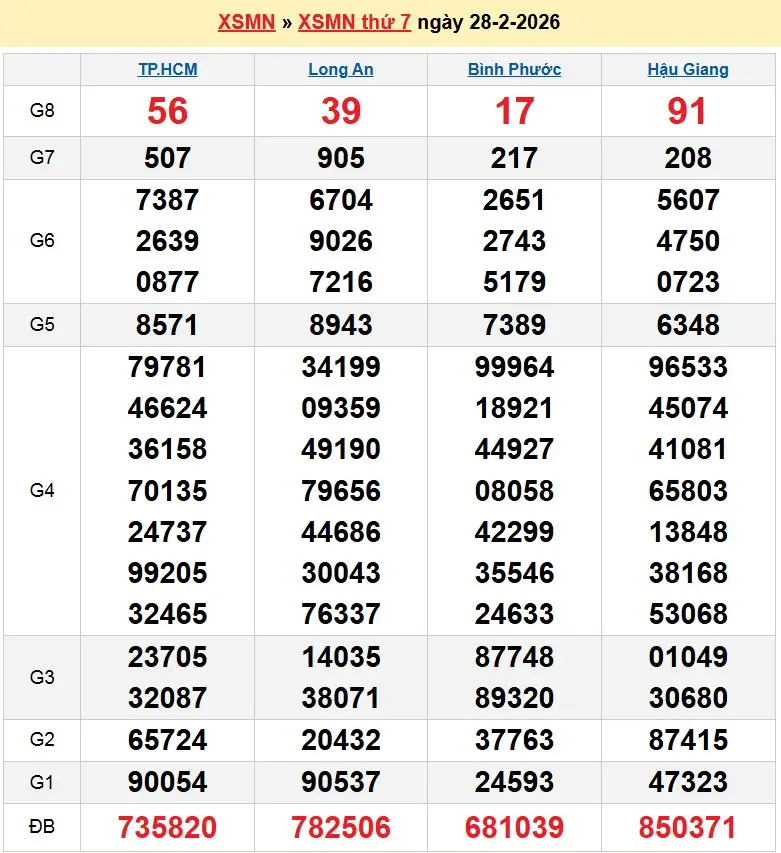
Task: Open the Long An column header link
Action: [341, 69]
